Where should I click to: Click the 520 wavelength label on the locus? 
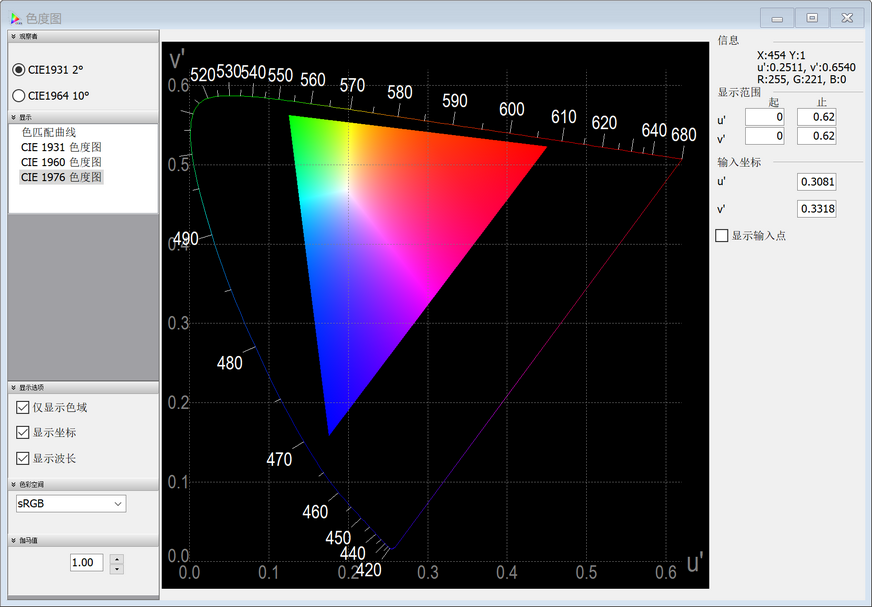click(x=202, y=75)
